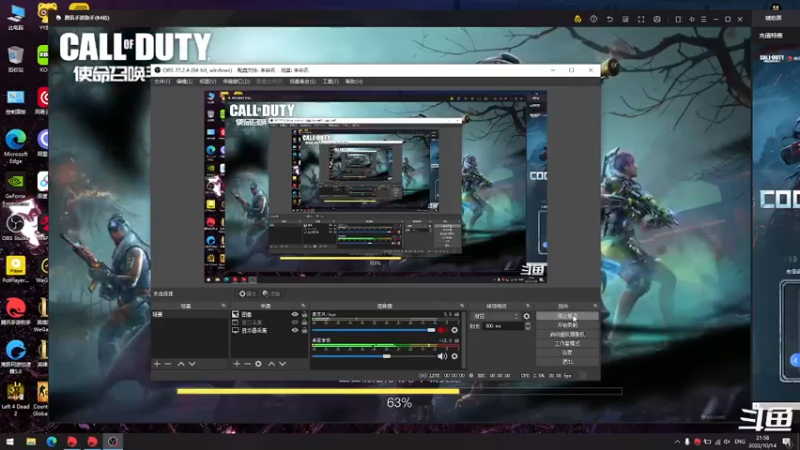
Task: Adjust mic/aux volume slider handle
Action: click(431, 330)
